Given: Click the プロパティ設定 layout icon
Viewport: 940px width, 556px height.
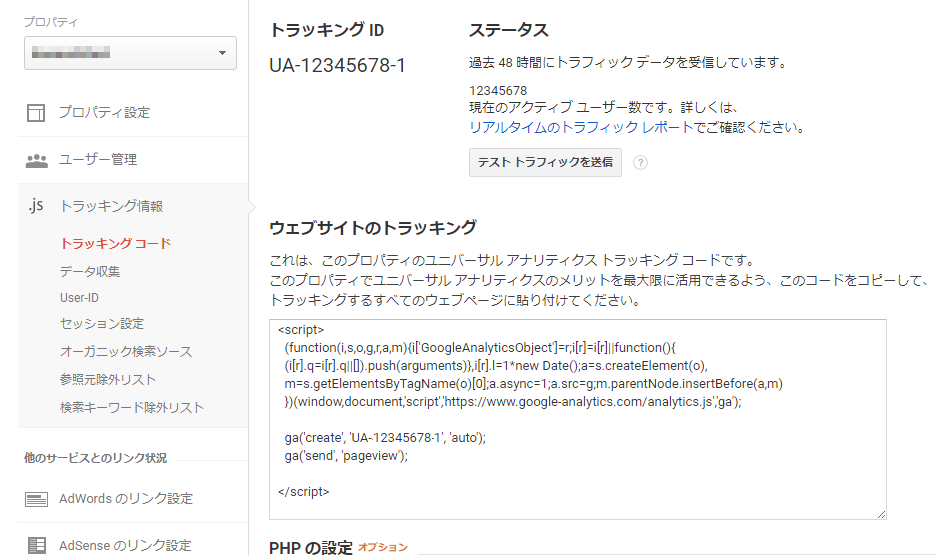Looking at the screenshot, I should click(x=36, y=113).
